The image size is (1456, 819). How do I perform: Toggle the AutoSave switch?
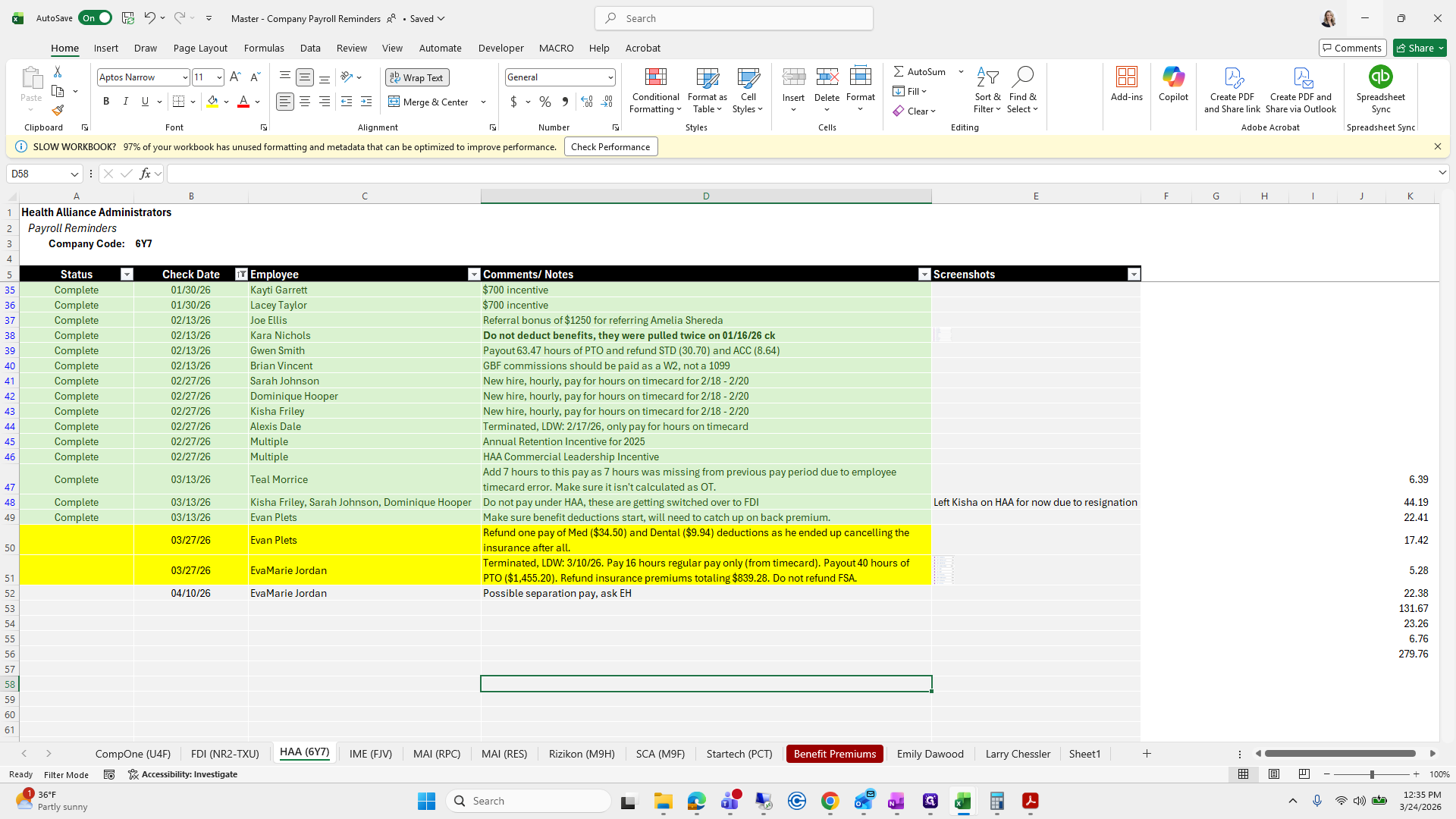(95, 18)
